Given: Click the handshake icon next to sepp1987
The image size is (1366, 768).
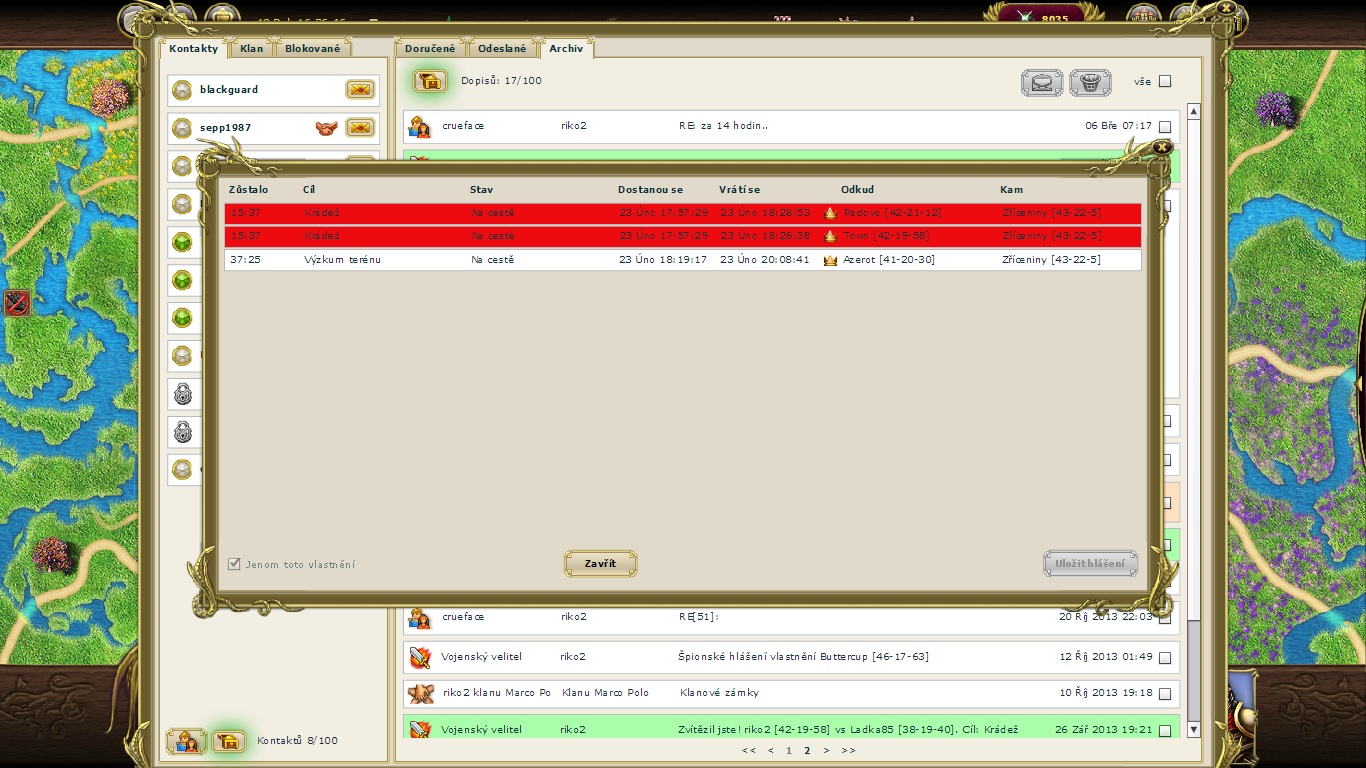Looking at the screenshot, I should 326,128.
